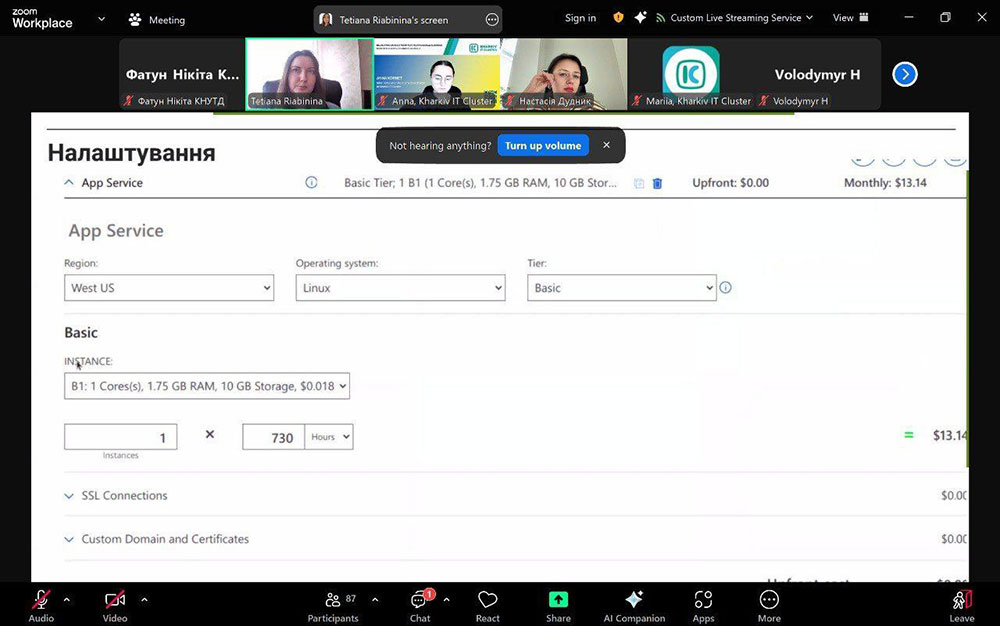The width and height of the screenshot is (1000, 626).
Task: Start camera with the Video button
Action: tap(115, 606)
